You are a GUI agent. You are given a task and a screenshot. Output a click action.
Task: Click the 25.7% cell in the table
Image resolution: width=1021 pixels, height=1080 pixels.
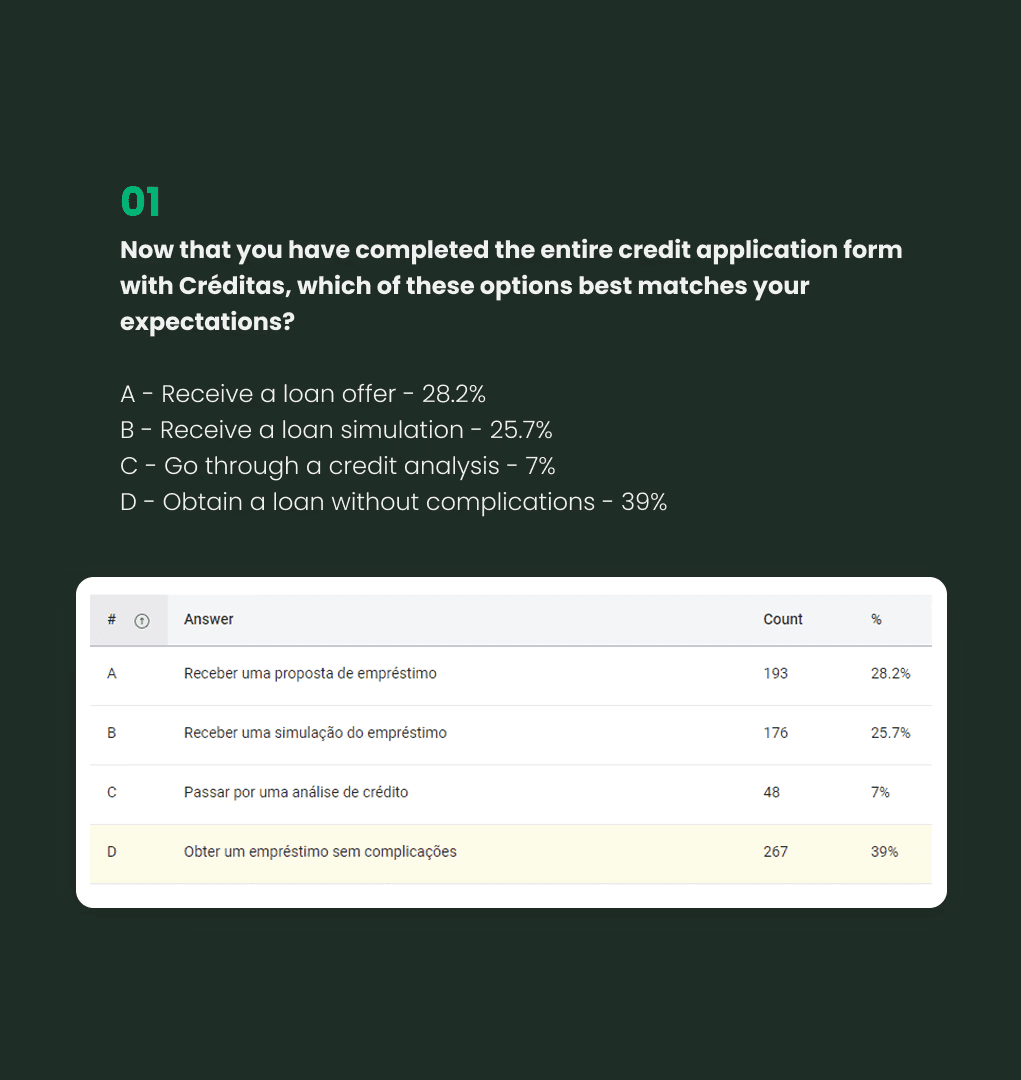tap(890, 733)
